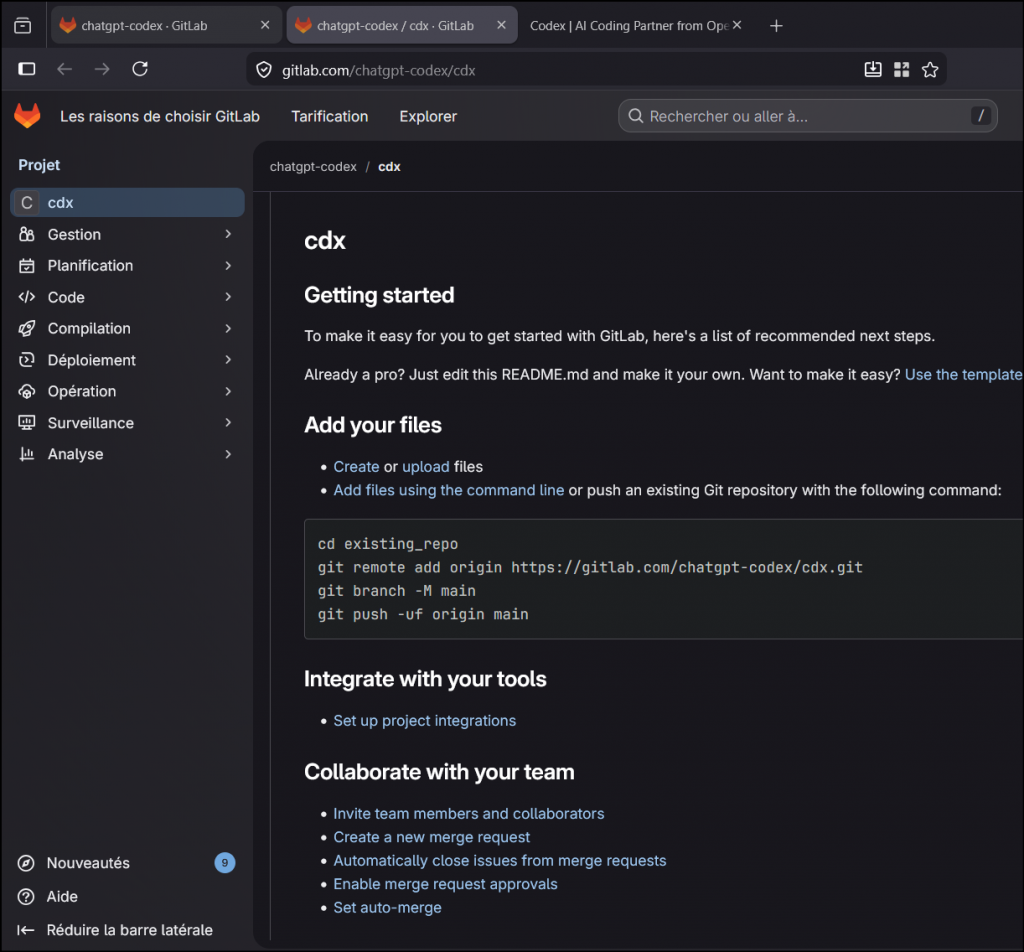
Task: Open Nouveautés with the 9 badge
Action: 88,863
